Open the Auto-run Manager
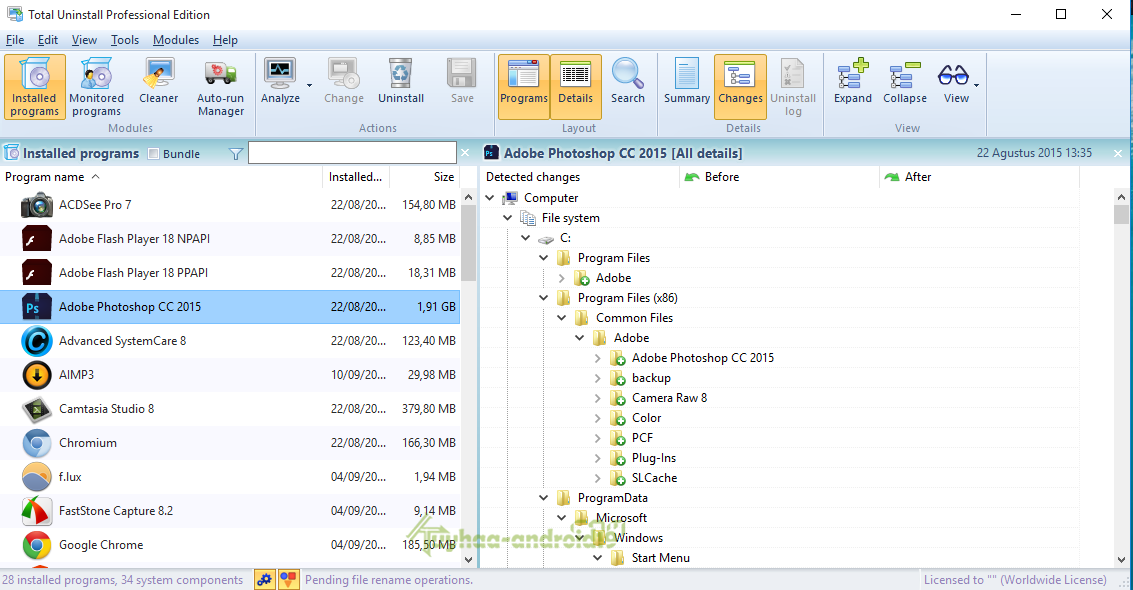 (220, 87)
